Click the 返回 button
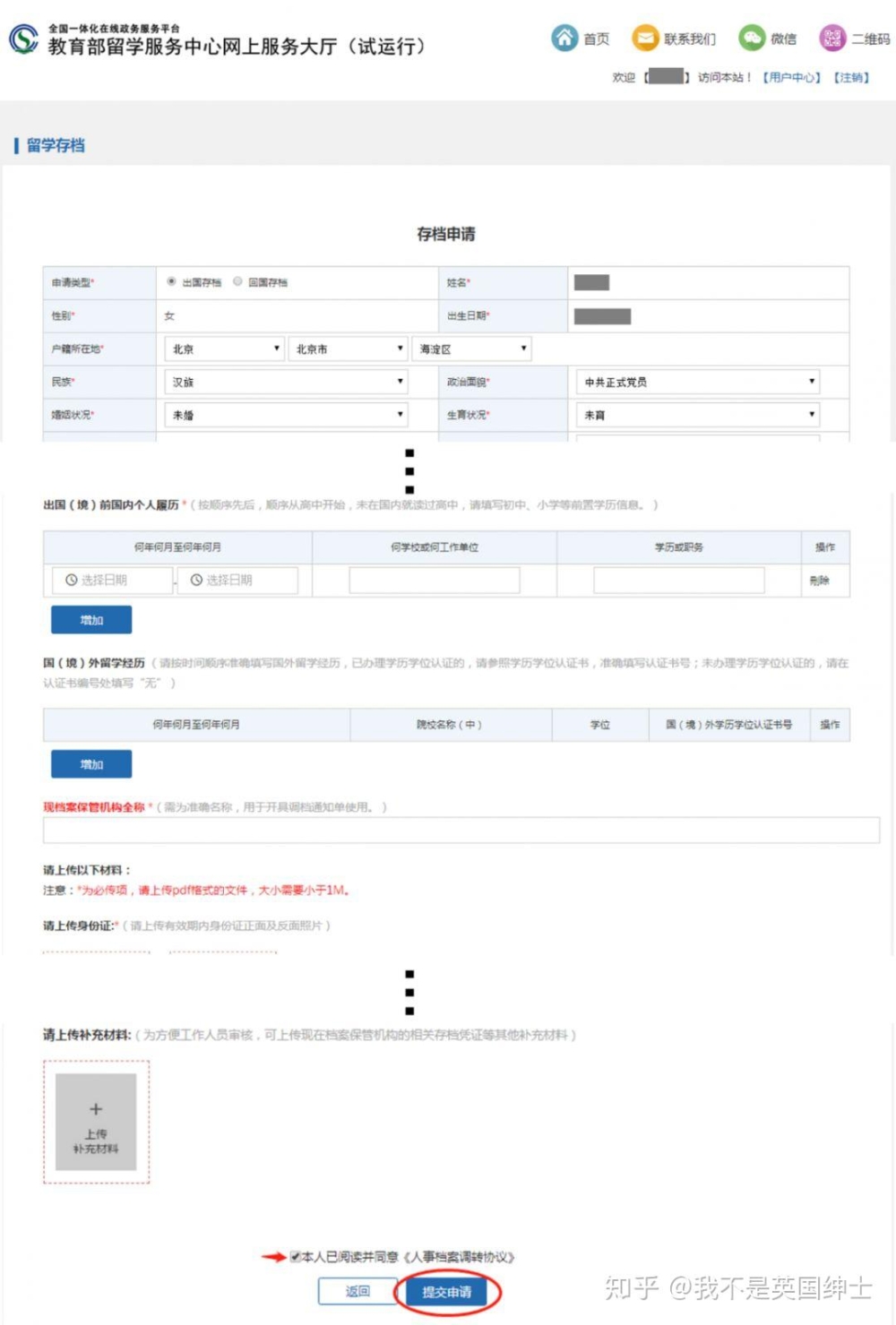 tap(358, 1291)
